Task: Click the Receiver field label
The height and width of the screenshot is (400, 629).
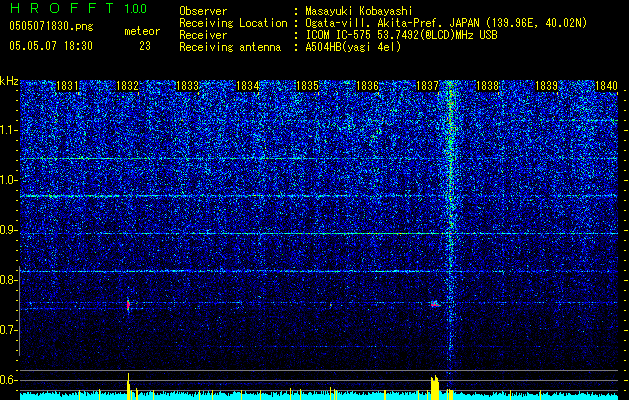Action: [x=203, y=35]
